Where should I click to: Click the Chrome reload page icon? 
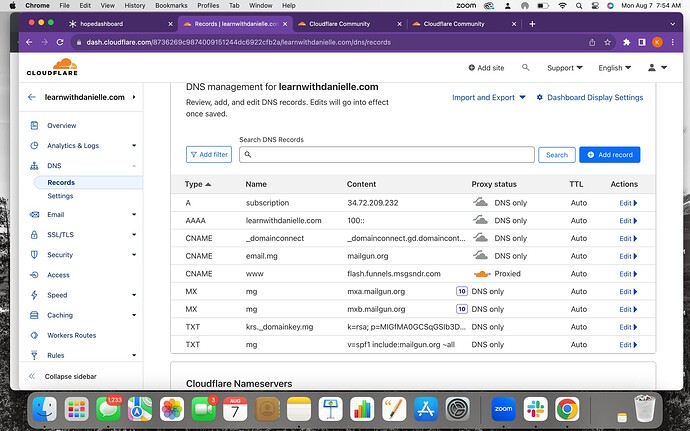click(60, 42)
